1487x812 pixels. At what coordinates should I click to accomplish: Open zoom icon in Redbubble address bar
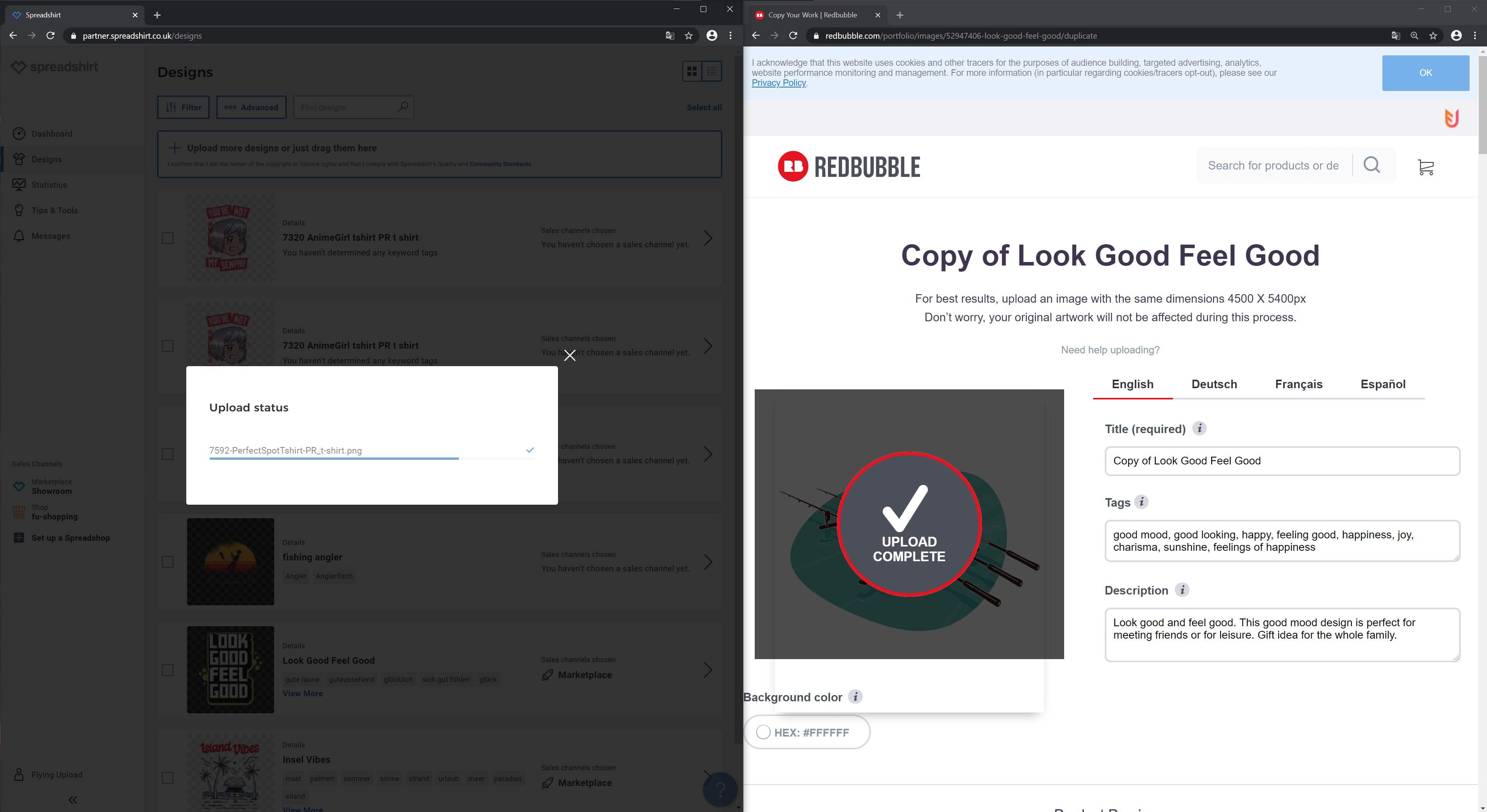point(1414,35)
